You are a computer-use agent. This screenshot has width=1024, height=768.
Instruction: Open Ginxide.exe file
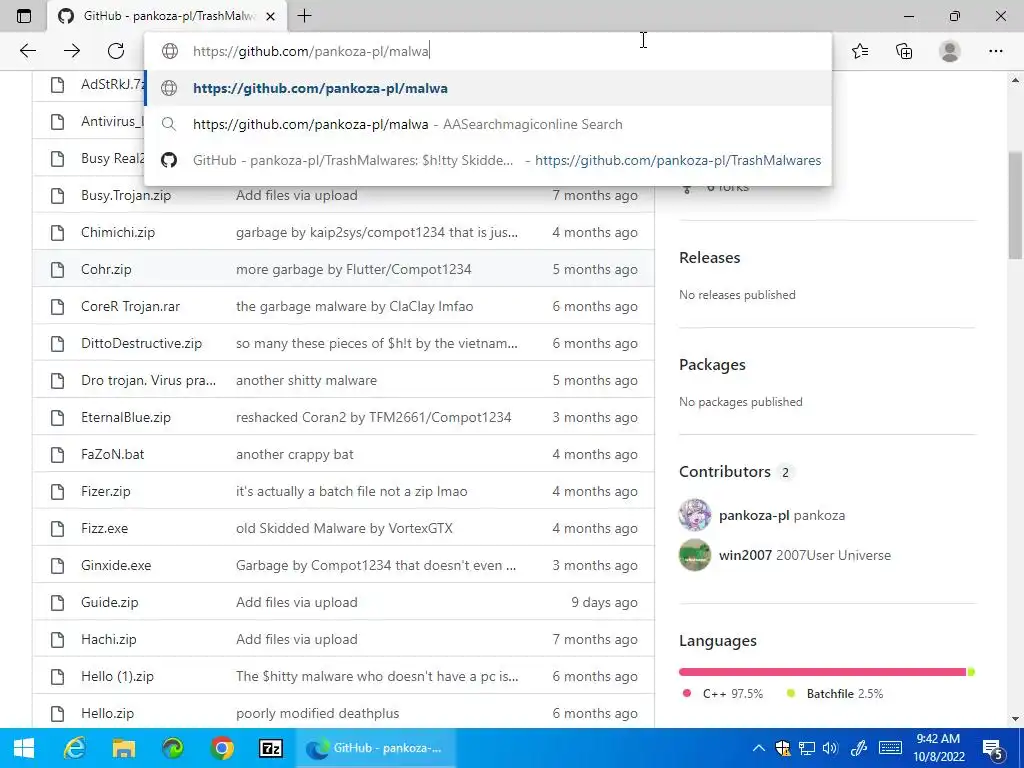pyautogui.click(x=116, y=565)
